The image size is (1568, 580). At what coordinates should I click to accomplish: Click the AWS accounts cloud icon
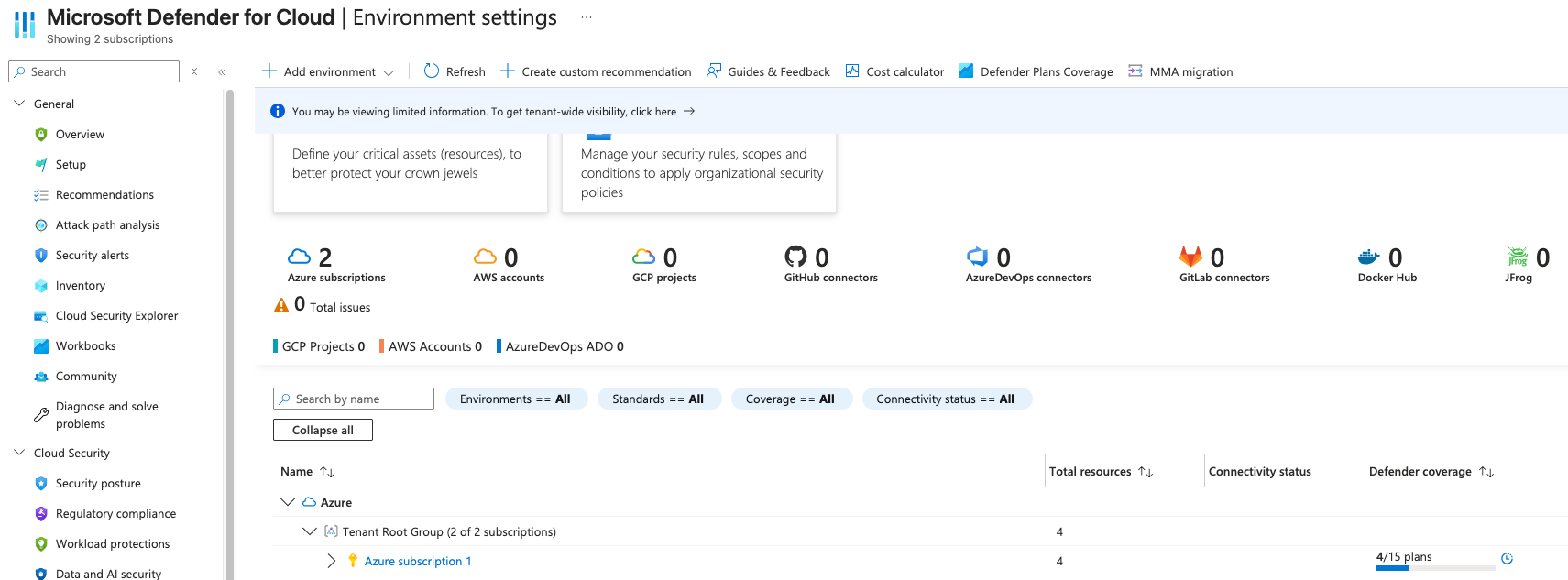coord(486,257)
